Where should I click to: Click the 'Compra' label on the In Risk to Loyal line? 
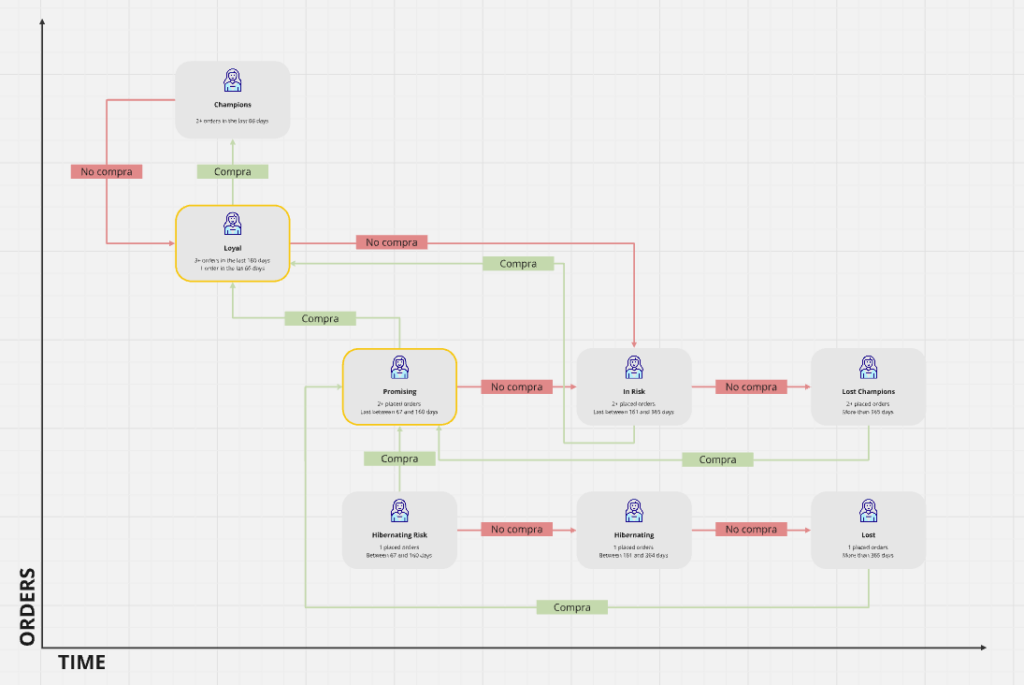(x=519, y=264)
